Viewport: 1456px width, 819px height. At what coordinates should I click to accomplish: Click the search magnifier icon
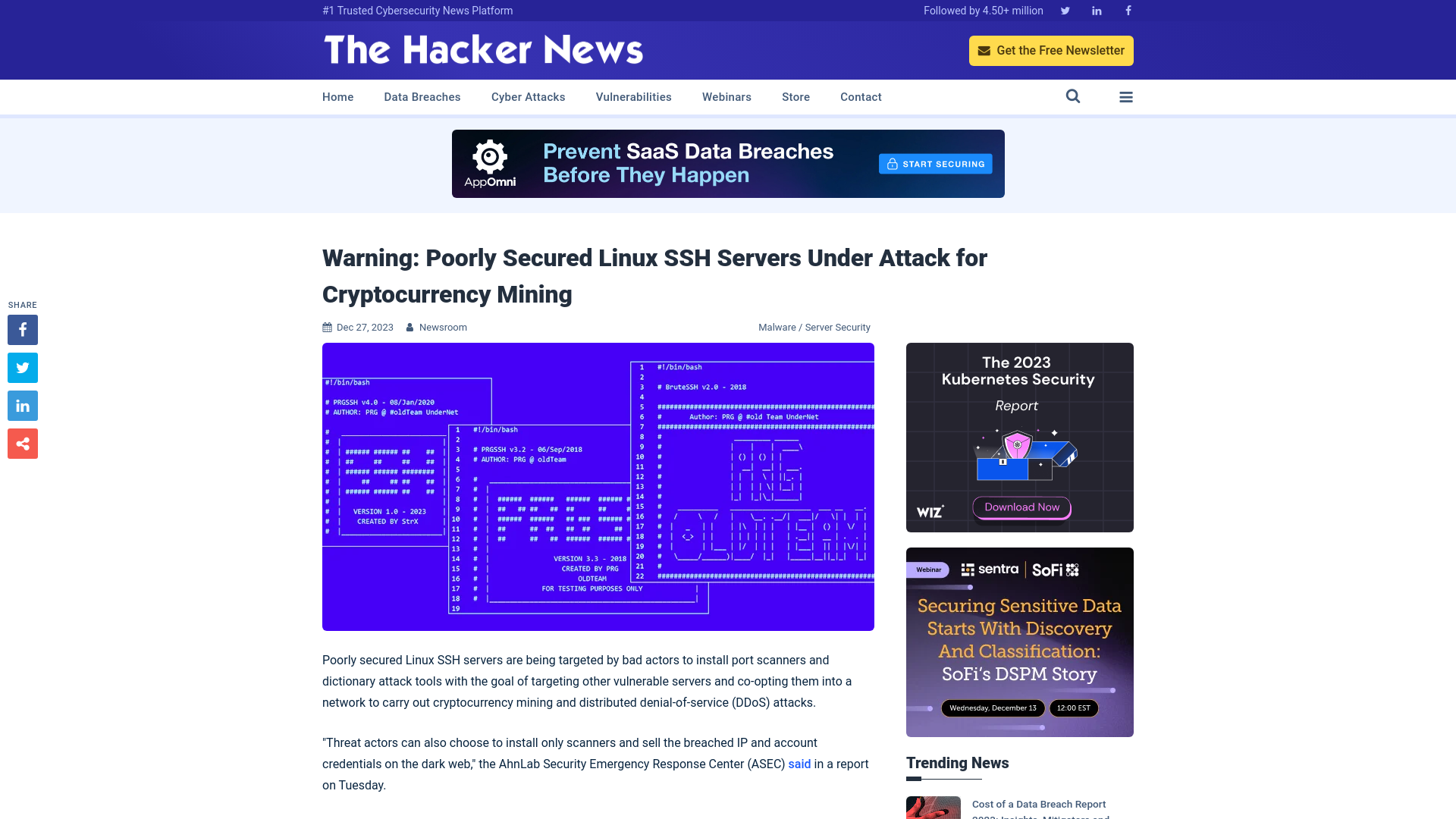point(1073,97)
